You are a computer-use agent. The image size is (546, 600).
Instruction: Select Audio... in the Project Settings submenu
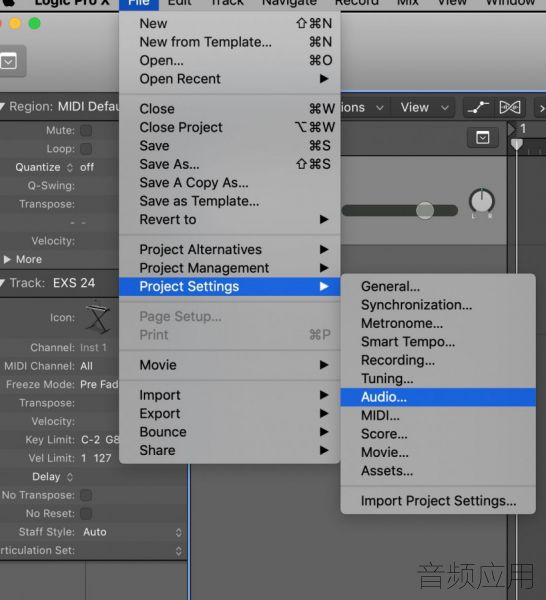pyautogui.click(x=438, y=397)
